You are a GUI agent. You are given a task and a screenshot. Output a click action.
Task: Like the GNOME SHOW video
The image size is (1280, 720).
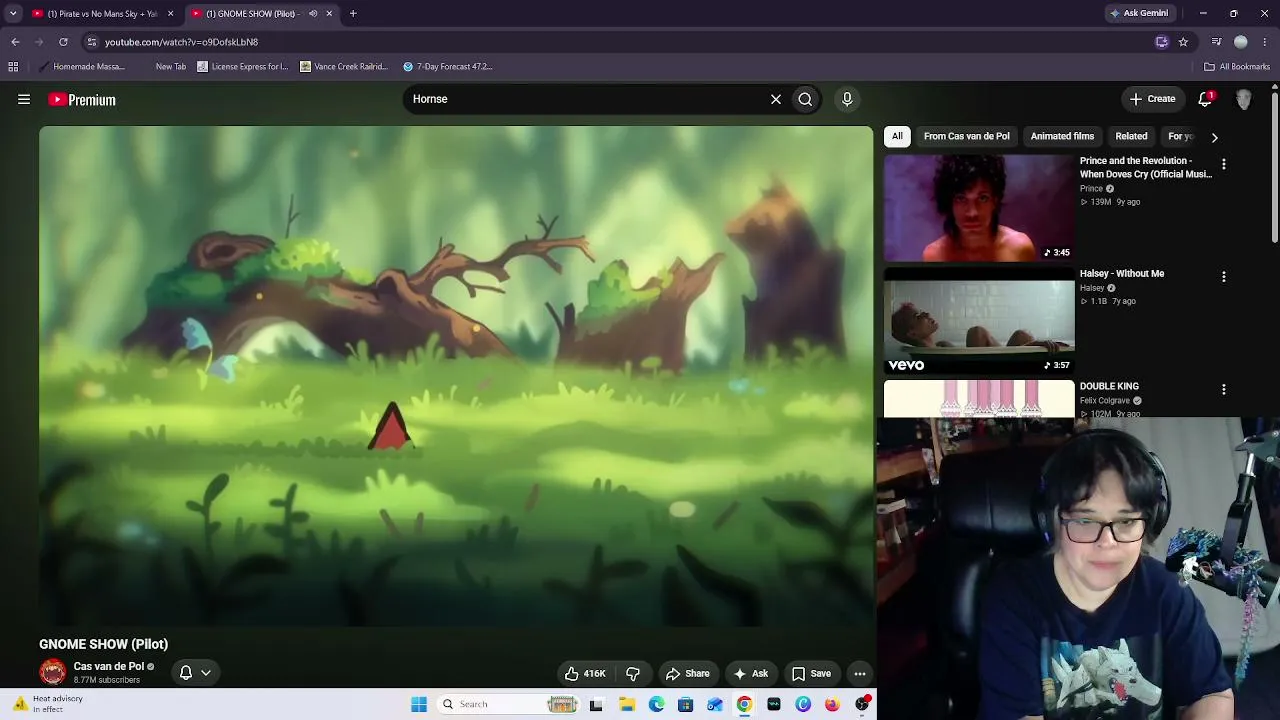tap(585, 674)
